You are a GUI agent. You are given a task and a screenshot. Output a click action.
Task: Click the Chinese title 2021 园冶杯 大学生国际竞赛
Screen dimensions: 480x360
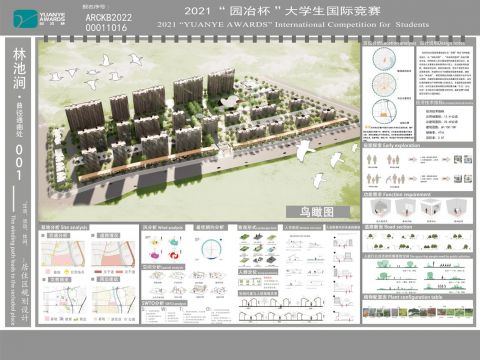click(x=282, y=11)
